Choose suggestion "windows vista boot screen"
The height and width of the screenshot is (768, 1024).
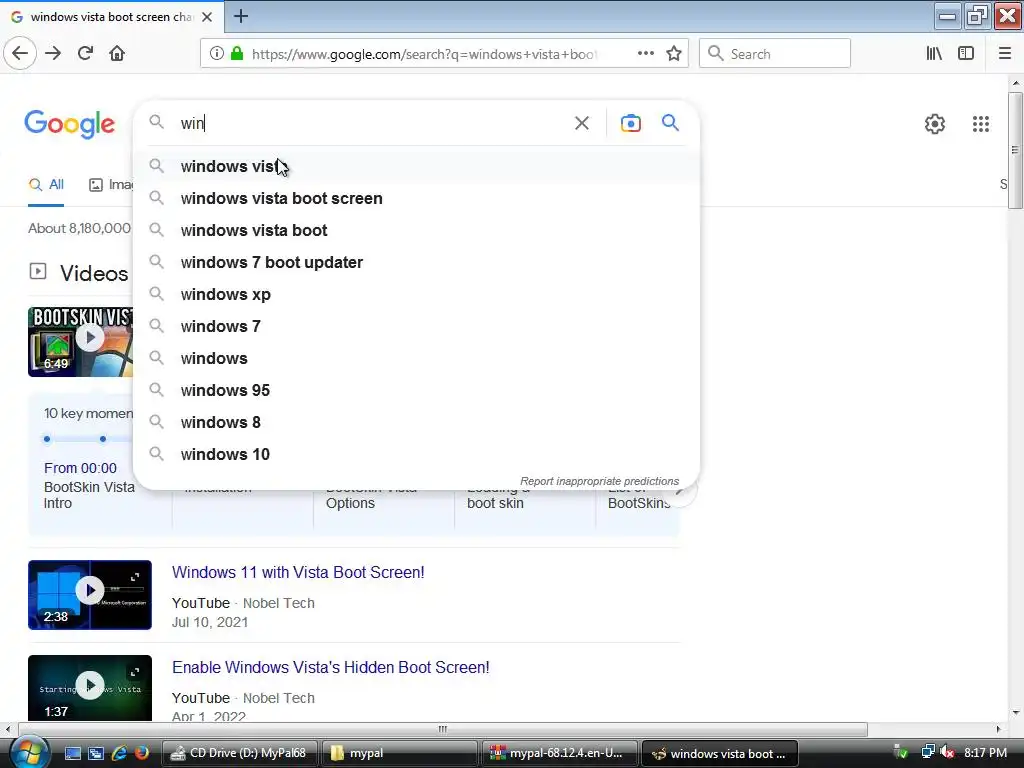pos(416,198)
